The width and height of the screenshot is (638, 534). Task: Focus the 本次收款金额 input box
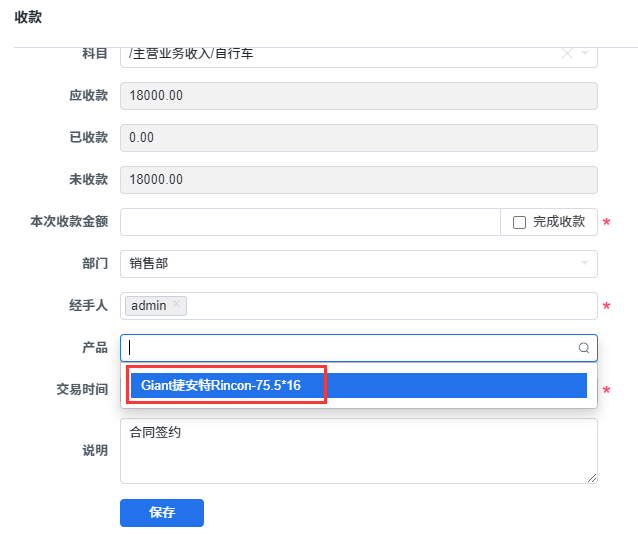tap(310, 222)
